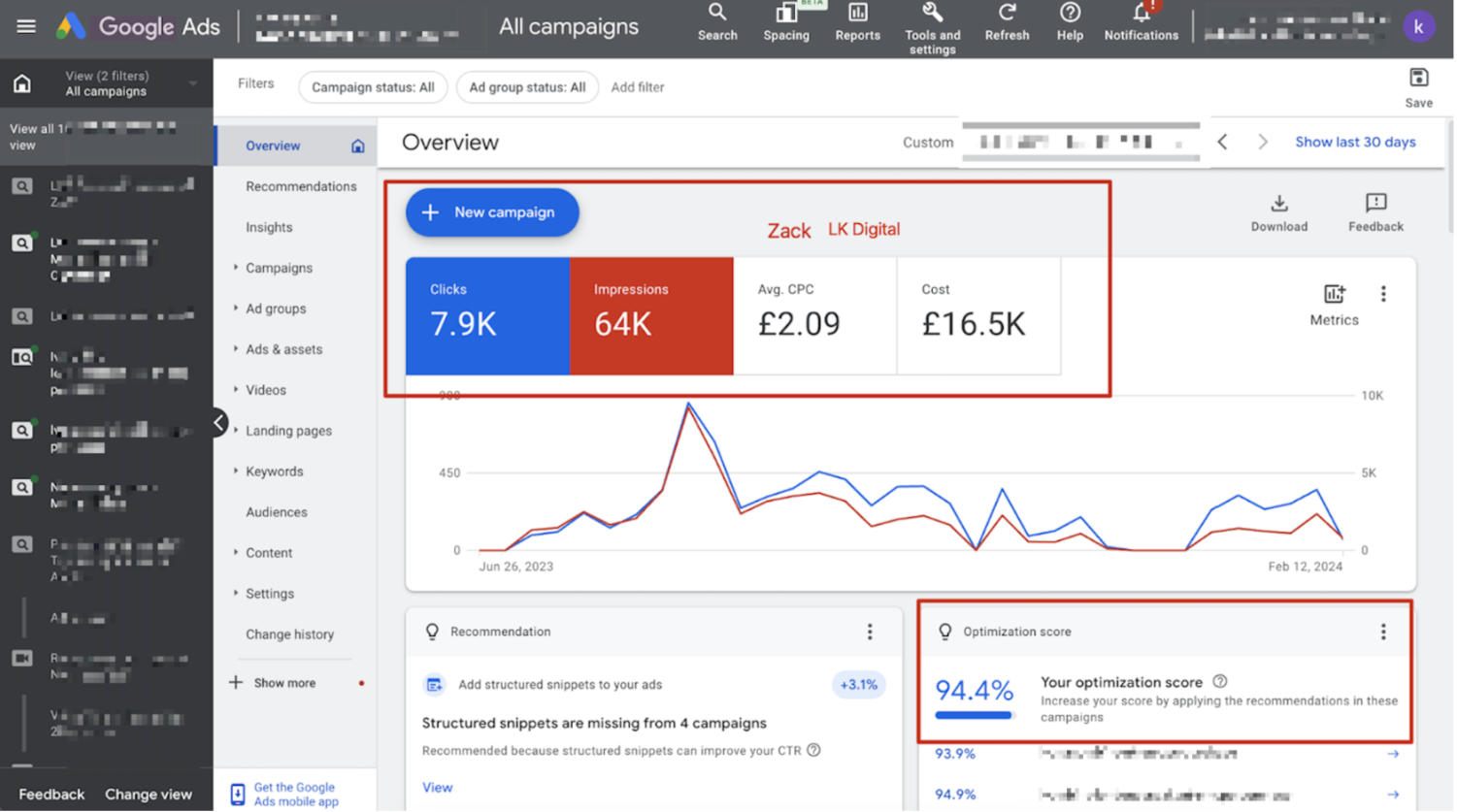1457x812 pixels.
Task: Collapse the campaign sidebar panel arrow
Action: coord(219,423)
